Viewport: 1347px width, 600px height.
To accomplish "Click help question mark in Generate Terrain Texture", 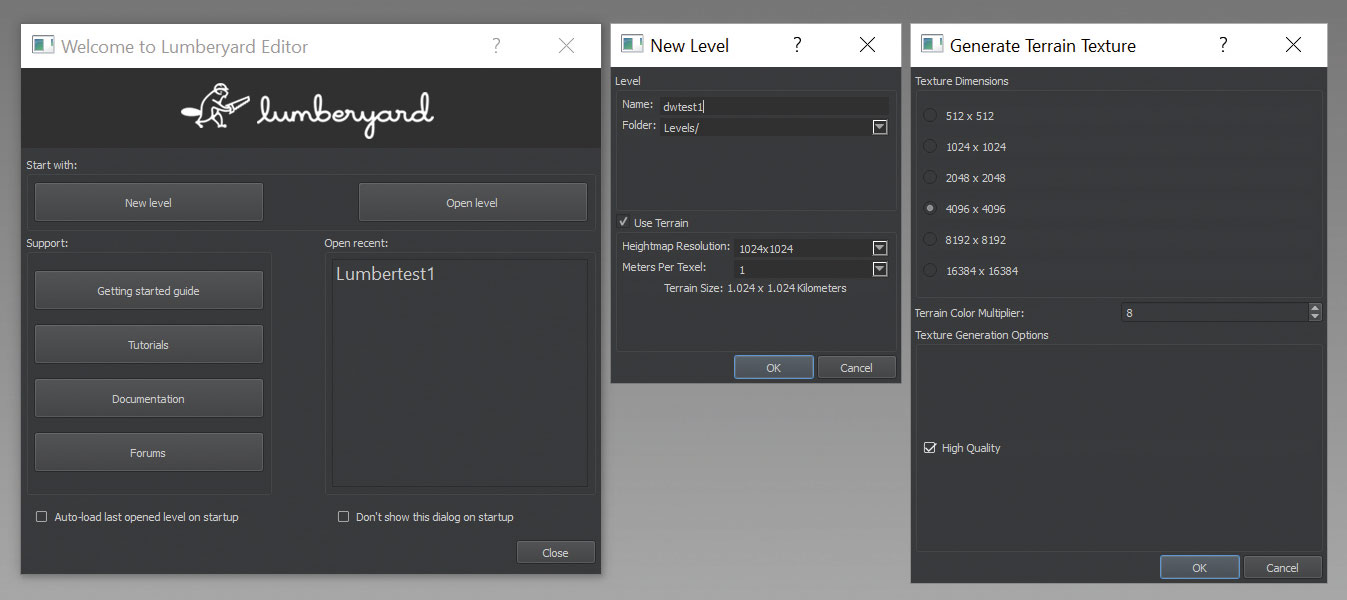I will (1223, 45).
